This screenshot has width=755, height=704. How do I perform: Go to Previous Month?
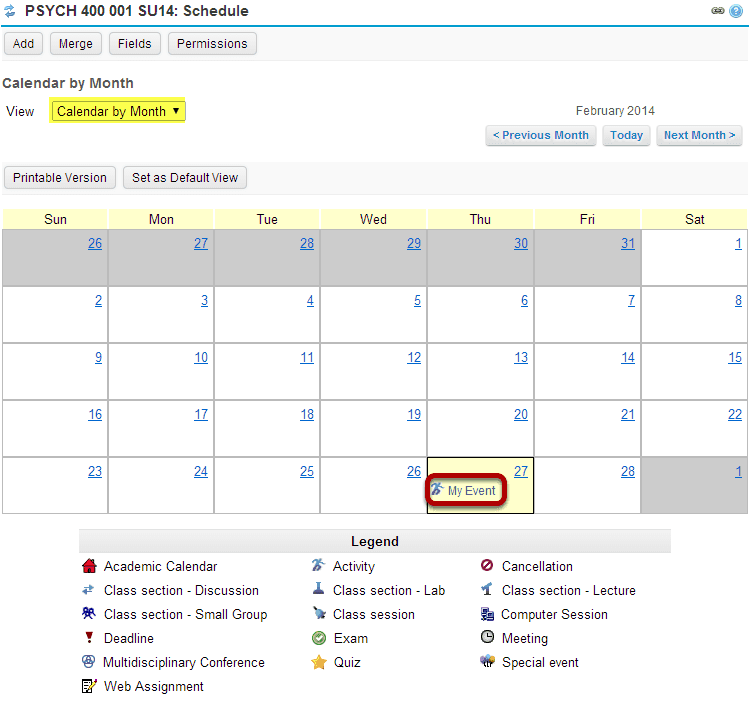click(x=541, y=135)
